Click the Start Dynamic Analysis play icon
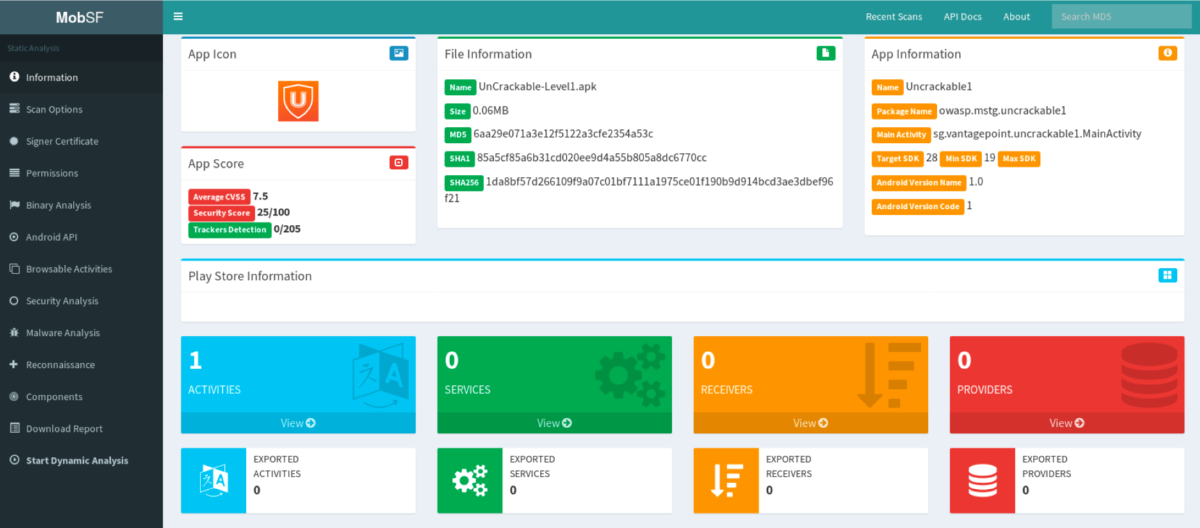The image size is (1200, 528). point(15,461)
